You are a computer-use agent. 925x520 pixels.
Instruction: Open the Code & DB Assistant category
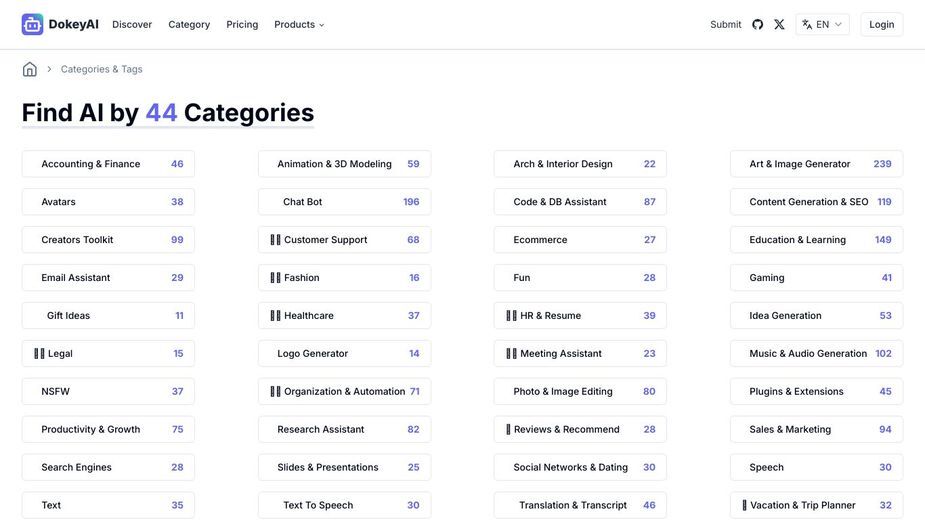[x=580, y=201]
